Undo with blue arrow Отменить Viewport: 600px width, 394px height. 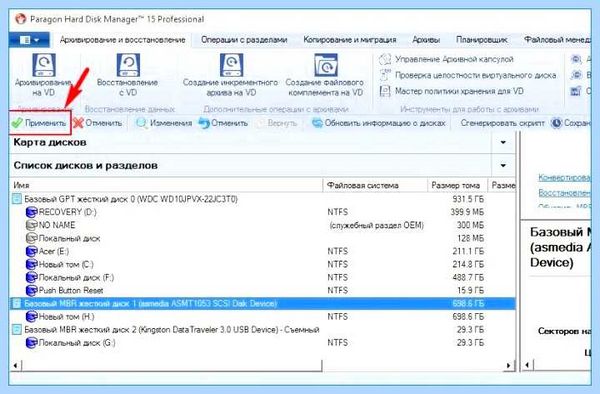(x=223, y=123)
